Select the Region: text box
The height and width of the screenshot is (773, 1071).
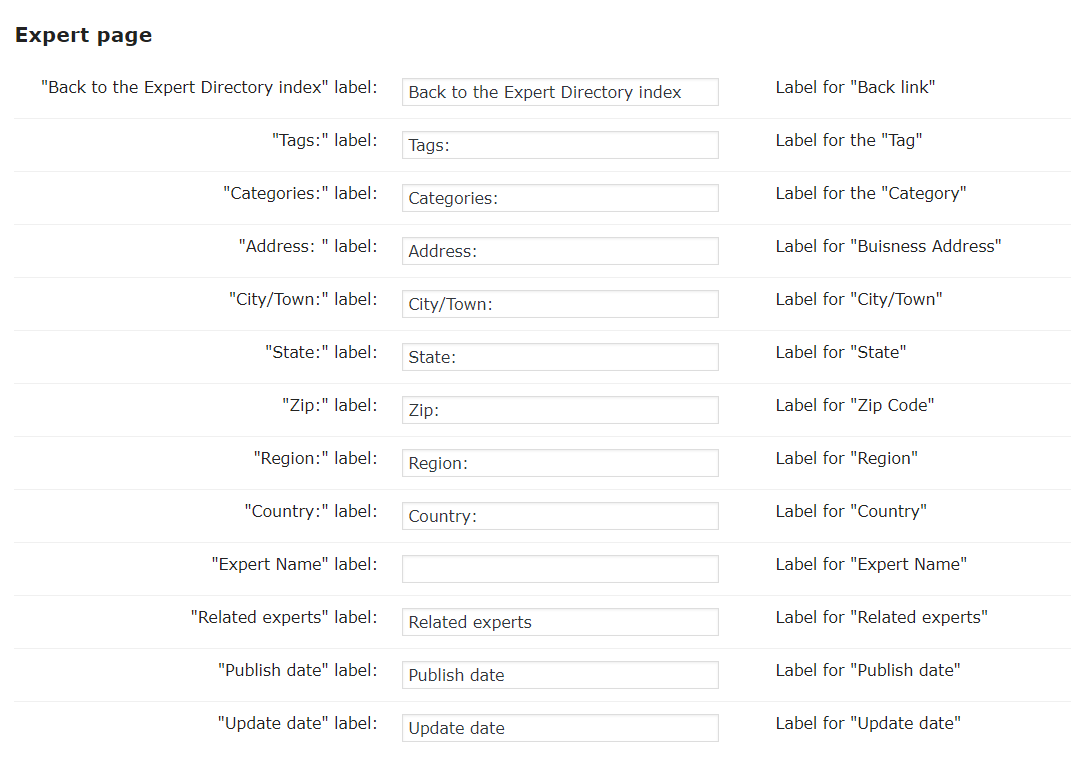[x=560, y=463]
